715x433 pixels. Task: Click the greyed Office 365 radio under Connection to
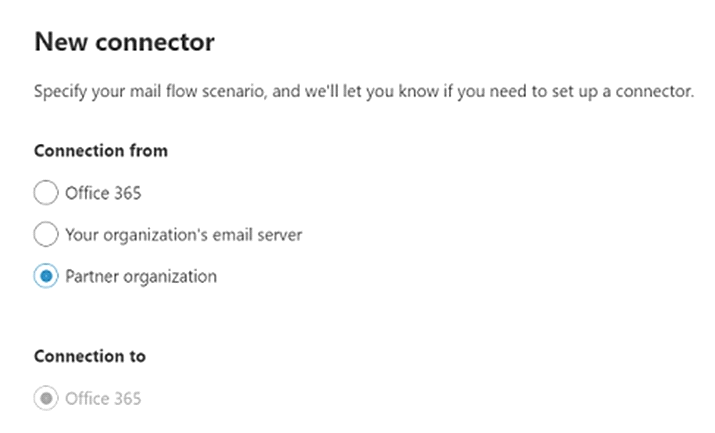[x=46, y=398]
